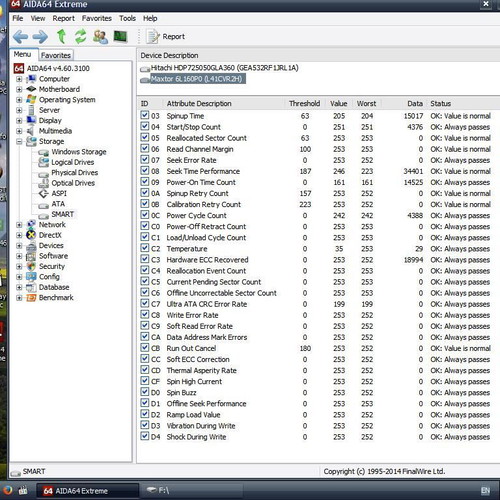This screenshot has width=500, height=500.
Task: Sort by the Threshold column header
Action: pyautogui.click(x=304, y=103)
